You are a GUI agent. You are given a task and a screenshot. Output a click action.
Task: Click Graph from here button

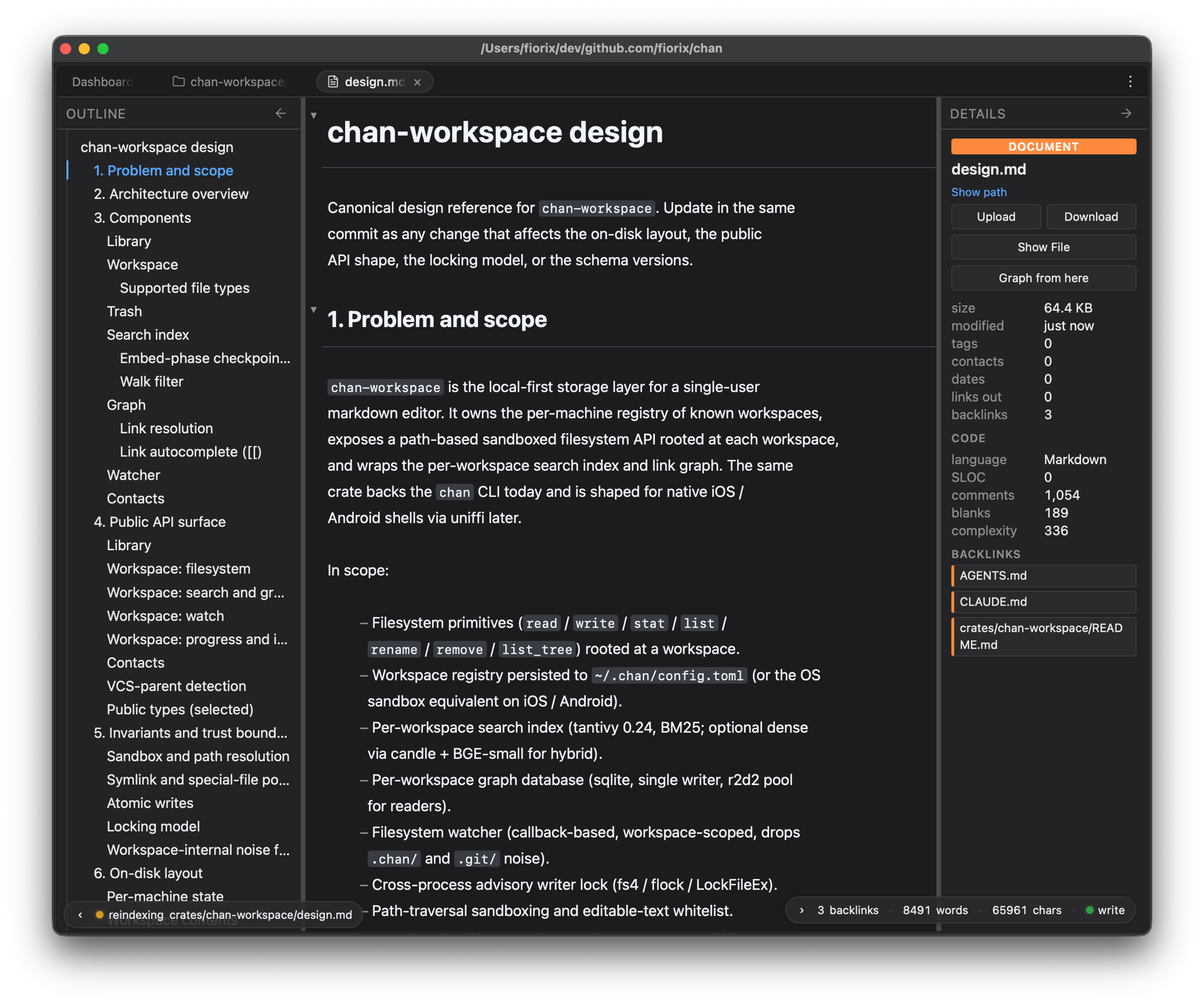[x=1043, y=278]
